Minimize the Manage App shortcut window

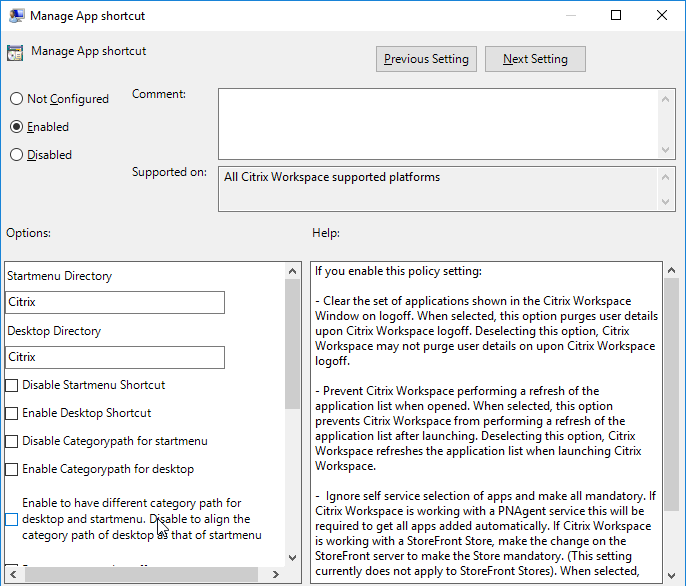[570, 15]
